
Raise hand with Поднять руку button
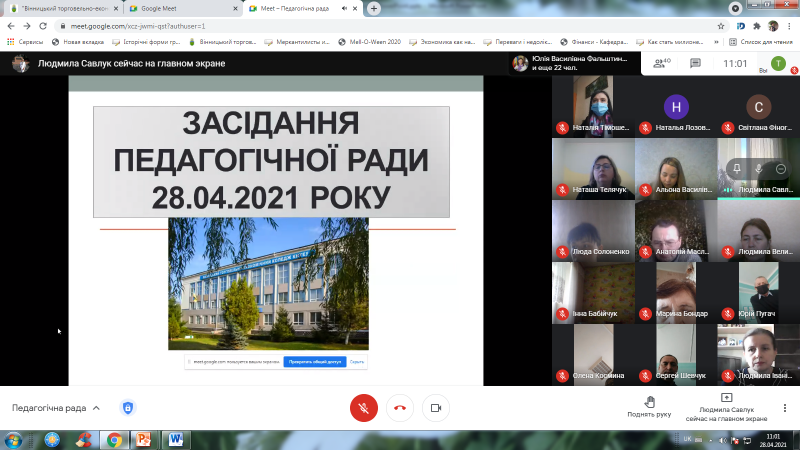[x=649, y=407]
